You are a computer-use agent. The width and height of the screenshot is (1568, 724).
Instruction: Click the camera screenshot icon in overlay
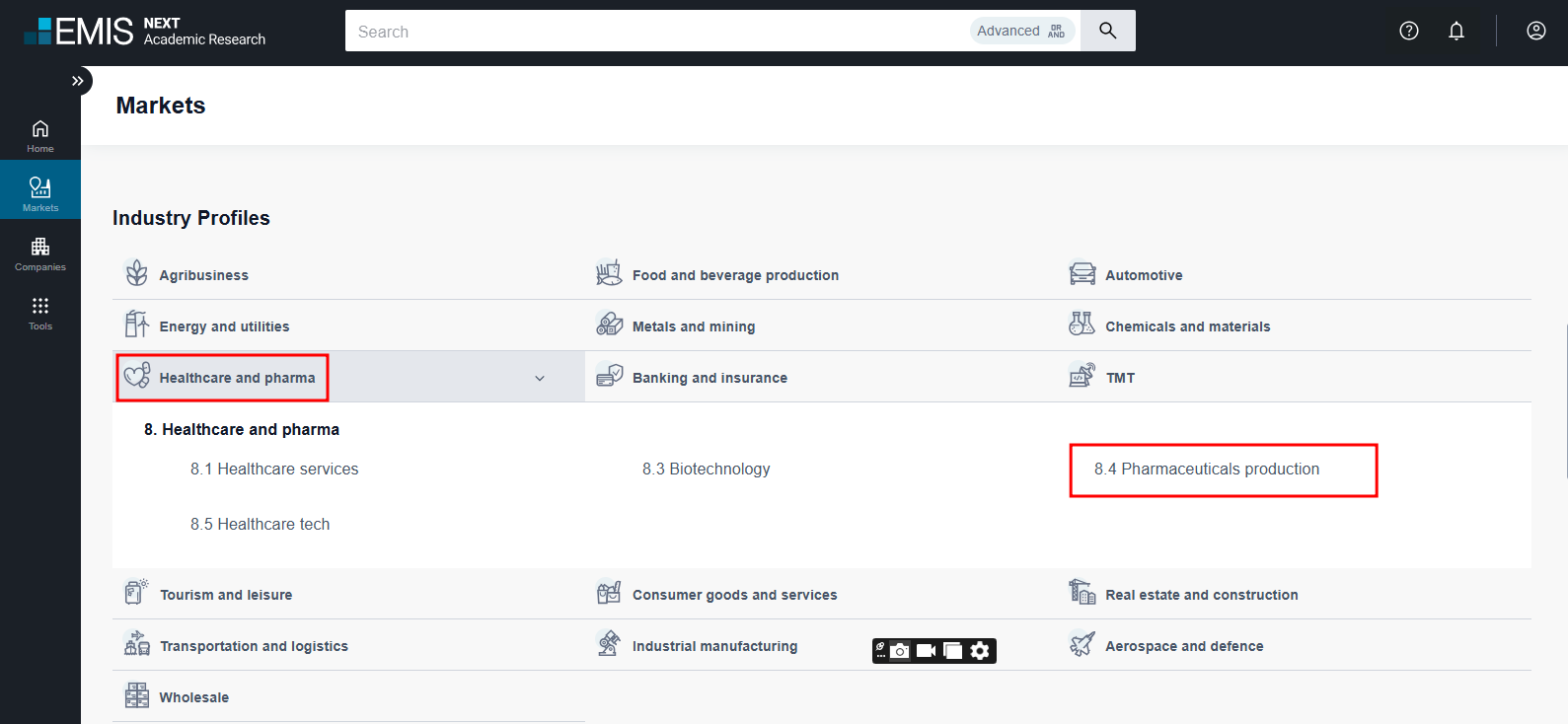pyautogui.click(x=900, y=651)
